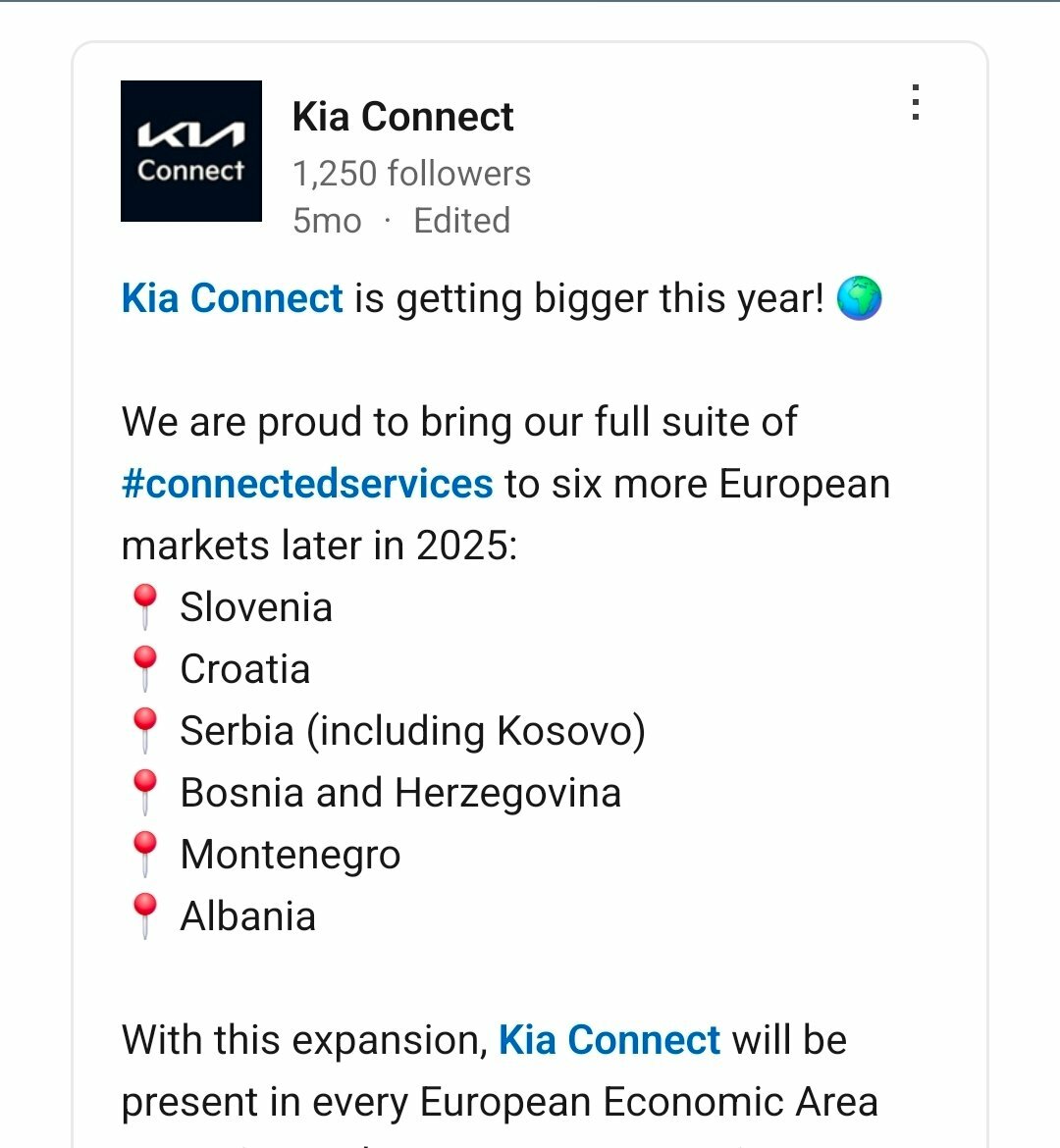This screenshot has height=1148, width=1060.
Task: Click the red pin beside Croatia
Action: (x=144, y=669)
